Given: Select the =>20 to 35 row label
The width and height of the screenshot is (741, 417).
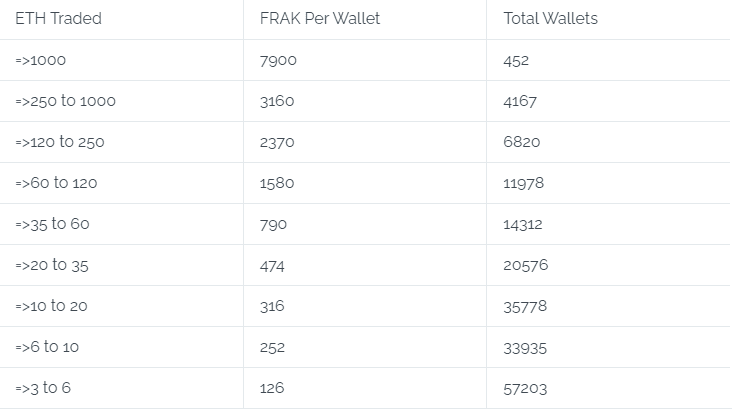Looking at the screenshot, I should 52,265.
